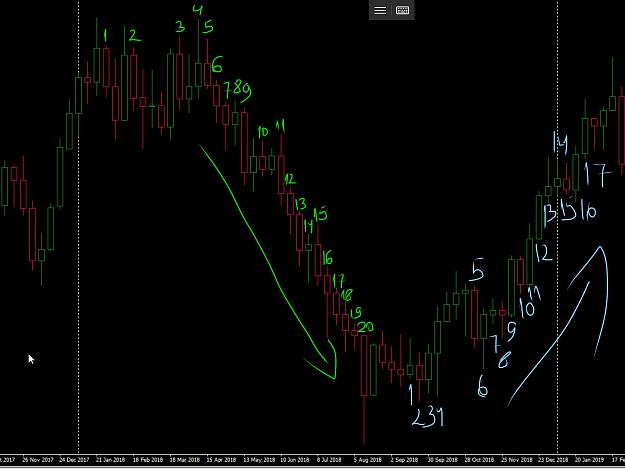Select the 26 Nov 2017 date label
This screenshot has height=469, width=625.
click(37, 460)
